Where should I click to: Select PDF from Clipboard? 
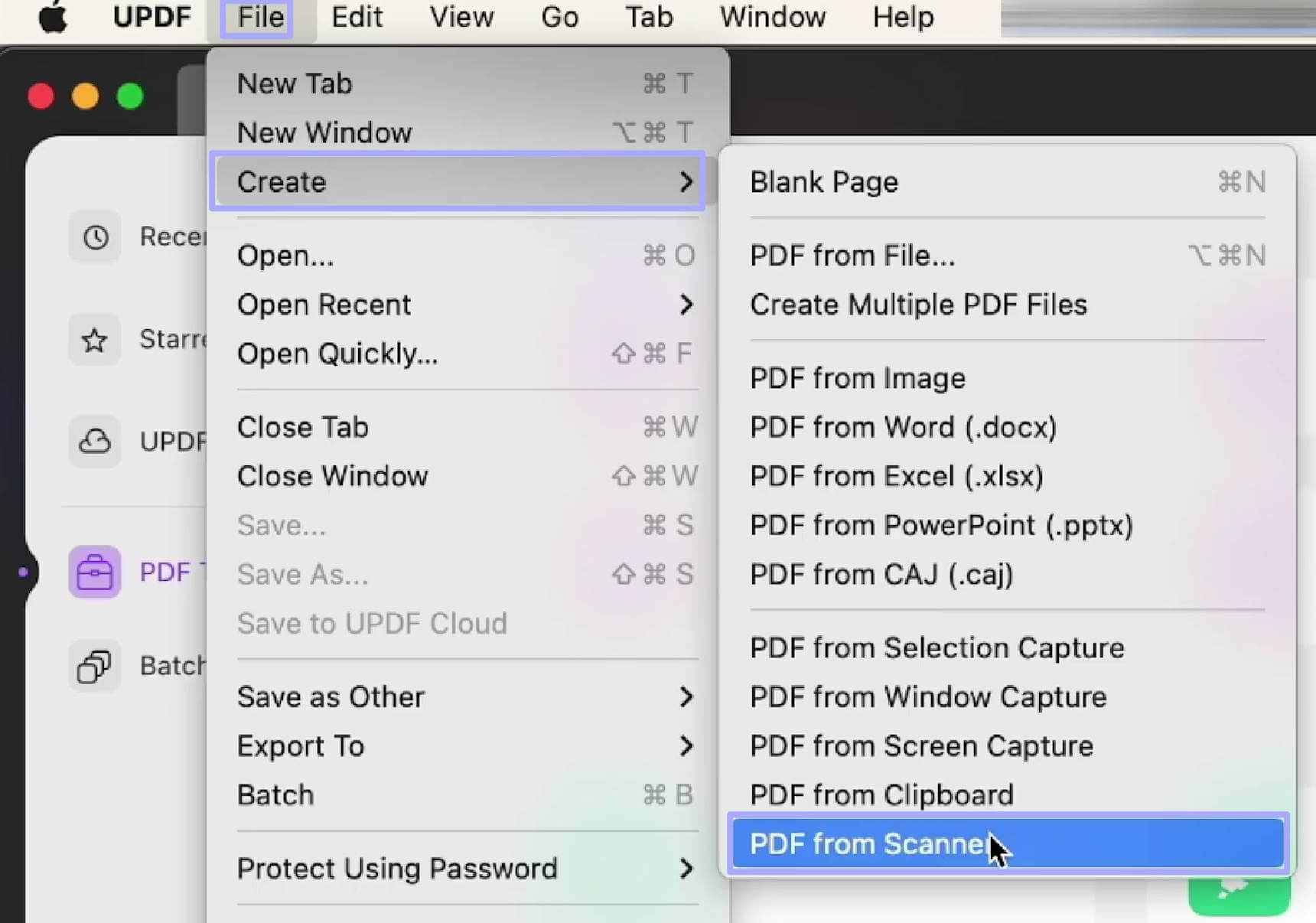(x=881, y=794)
